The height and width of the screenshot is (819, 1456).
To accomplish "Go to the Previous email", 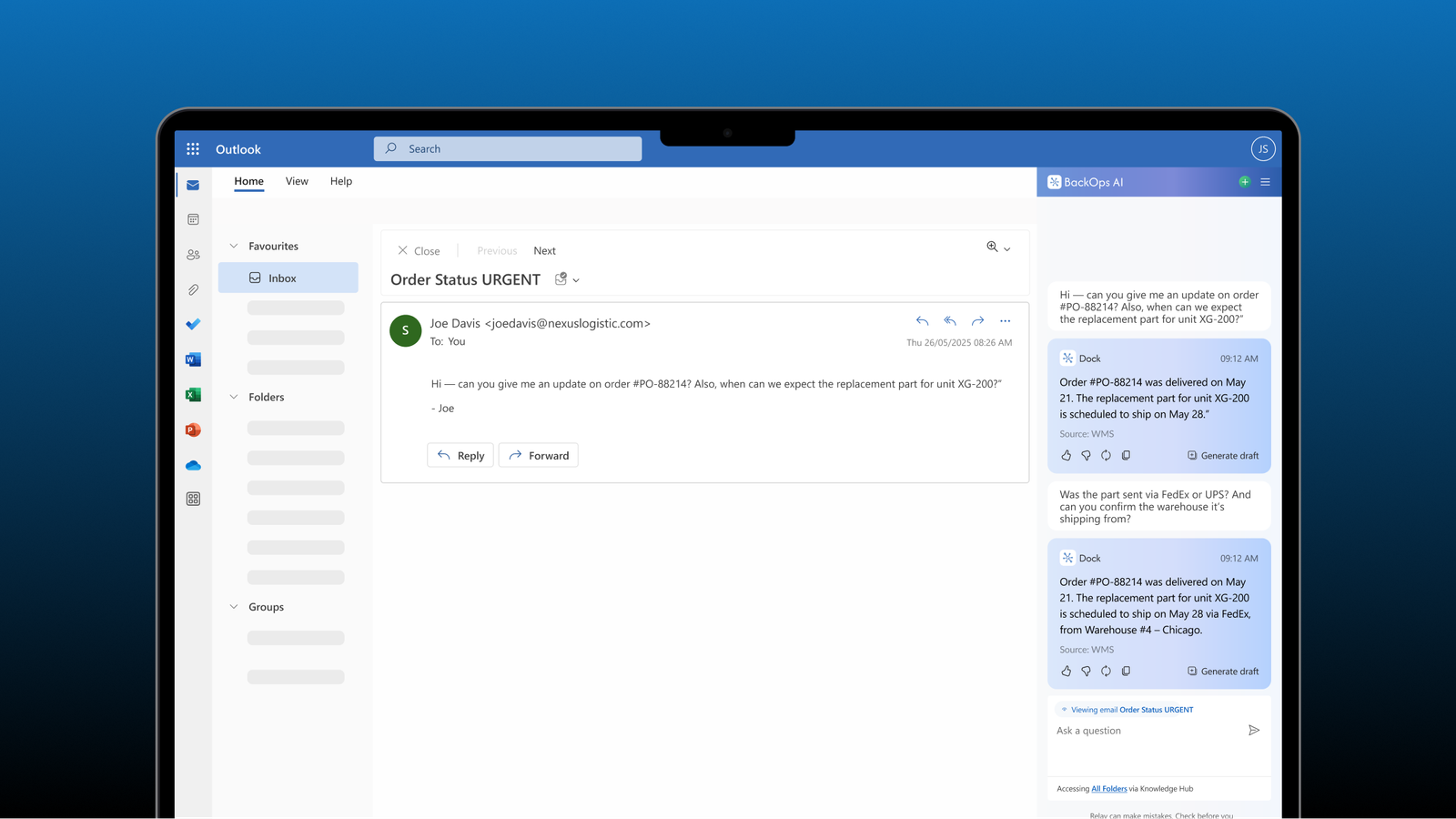I will [x=497, y=251].
